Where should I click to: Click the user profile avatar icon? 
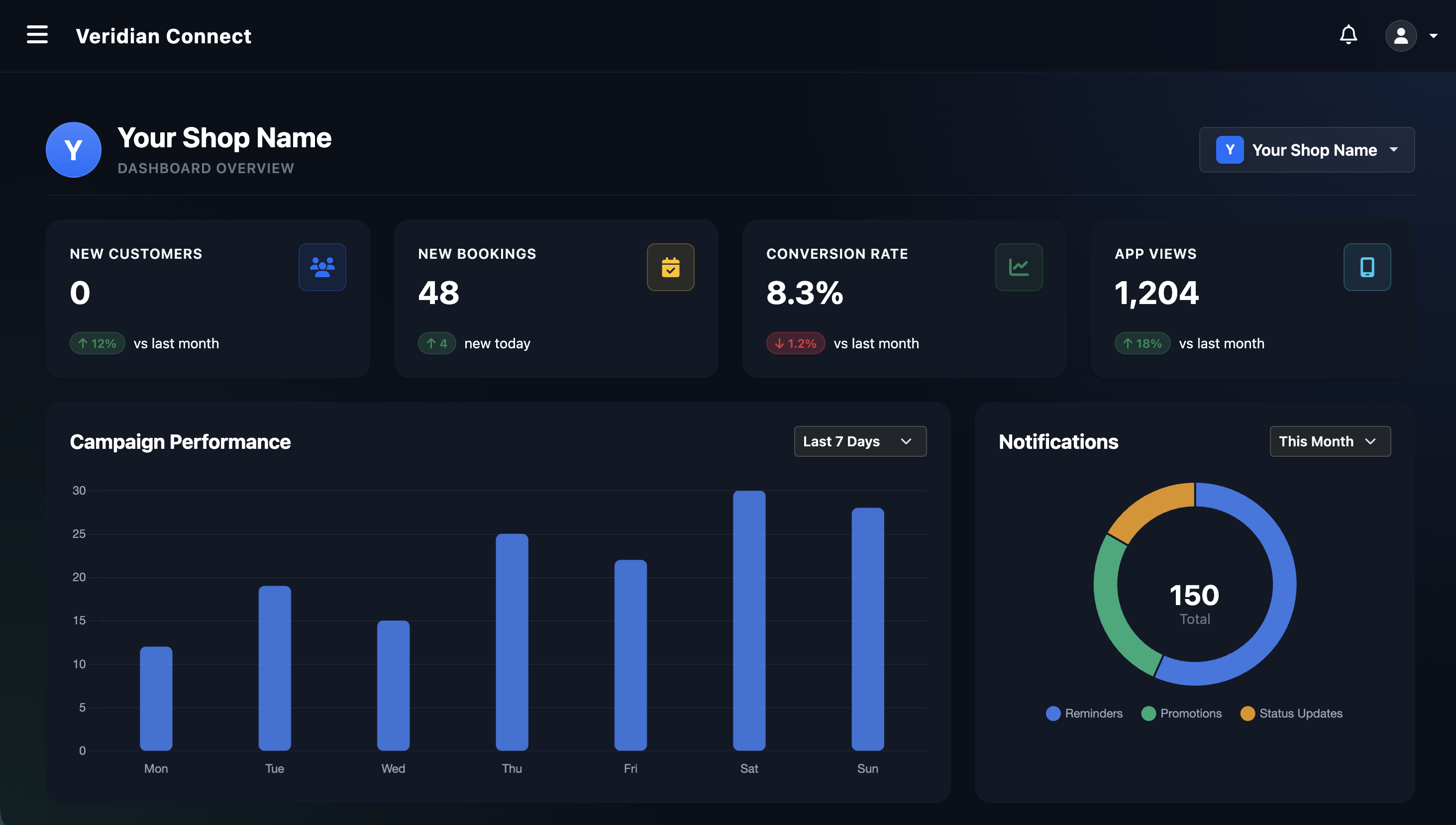[1400, 36]
